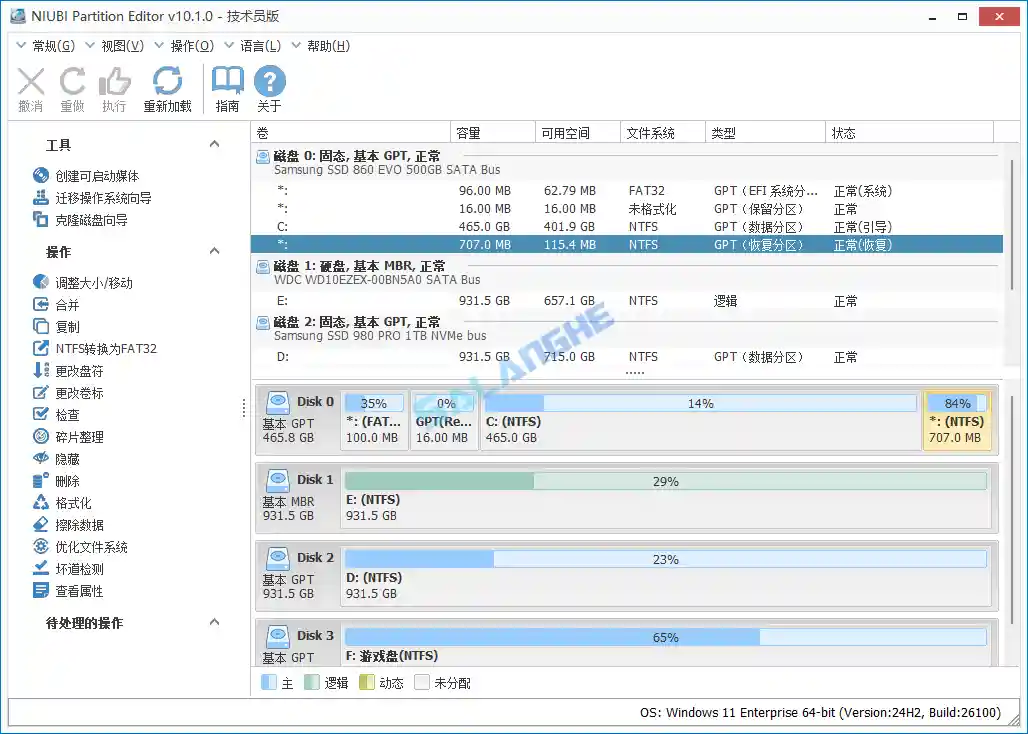Select the 96.00 MB FAT32 EFI row

627,191
